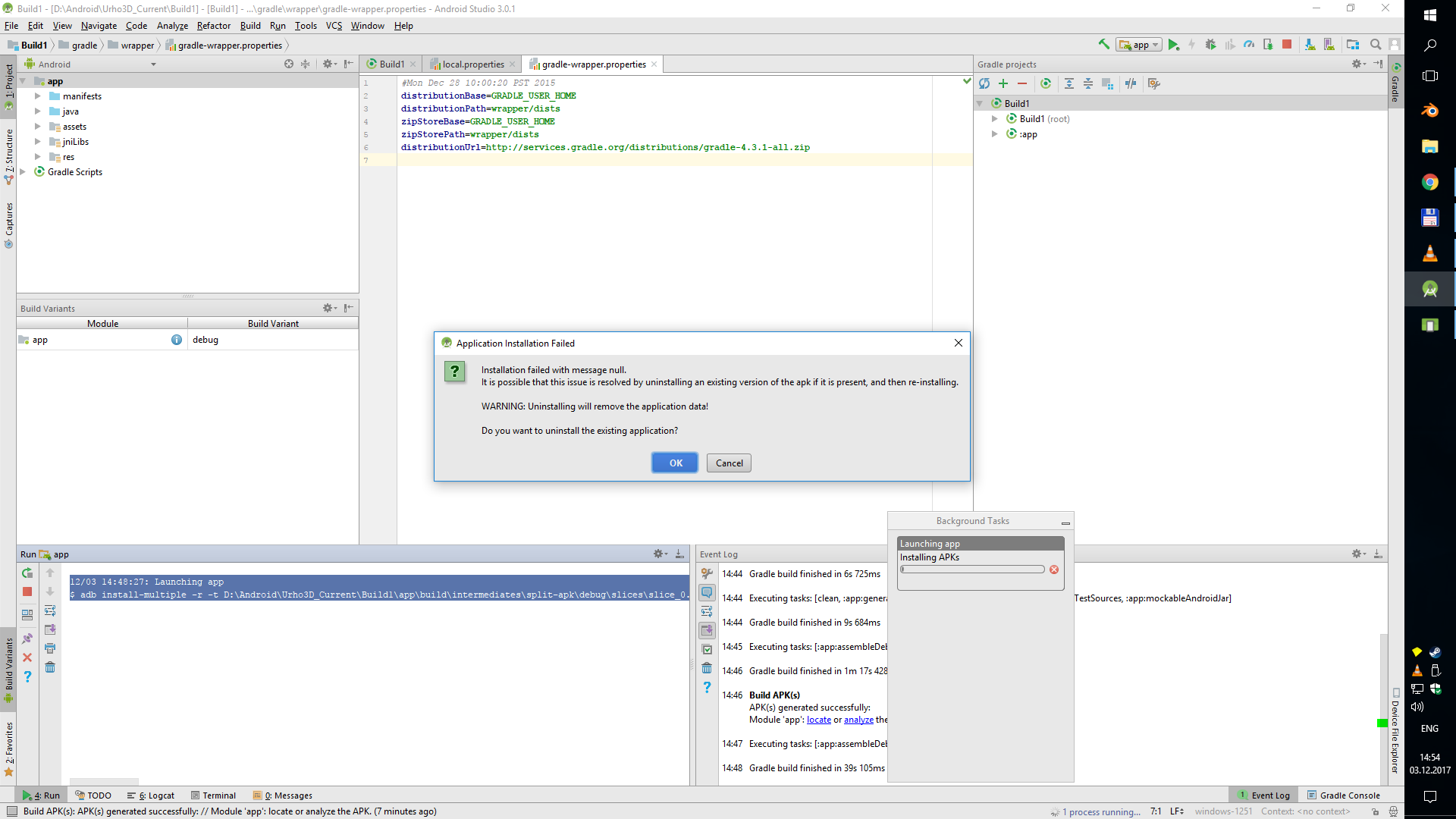Open Gradle settings wrench icon

1154,83
